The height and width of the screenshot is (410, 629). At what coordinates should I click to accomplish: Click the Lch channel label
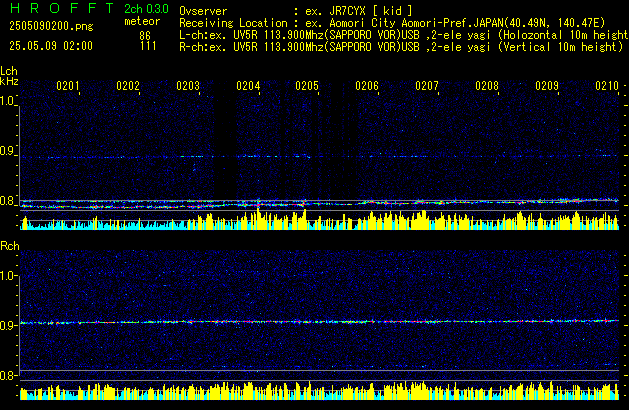(9, 71)
